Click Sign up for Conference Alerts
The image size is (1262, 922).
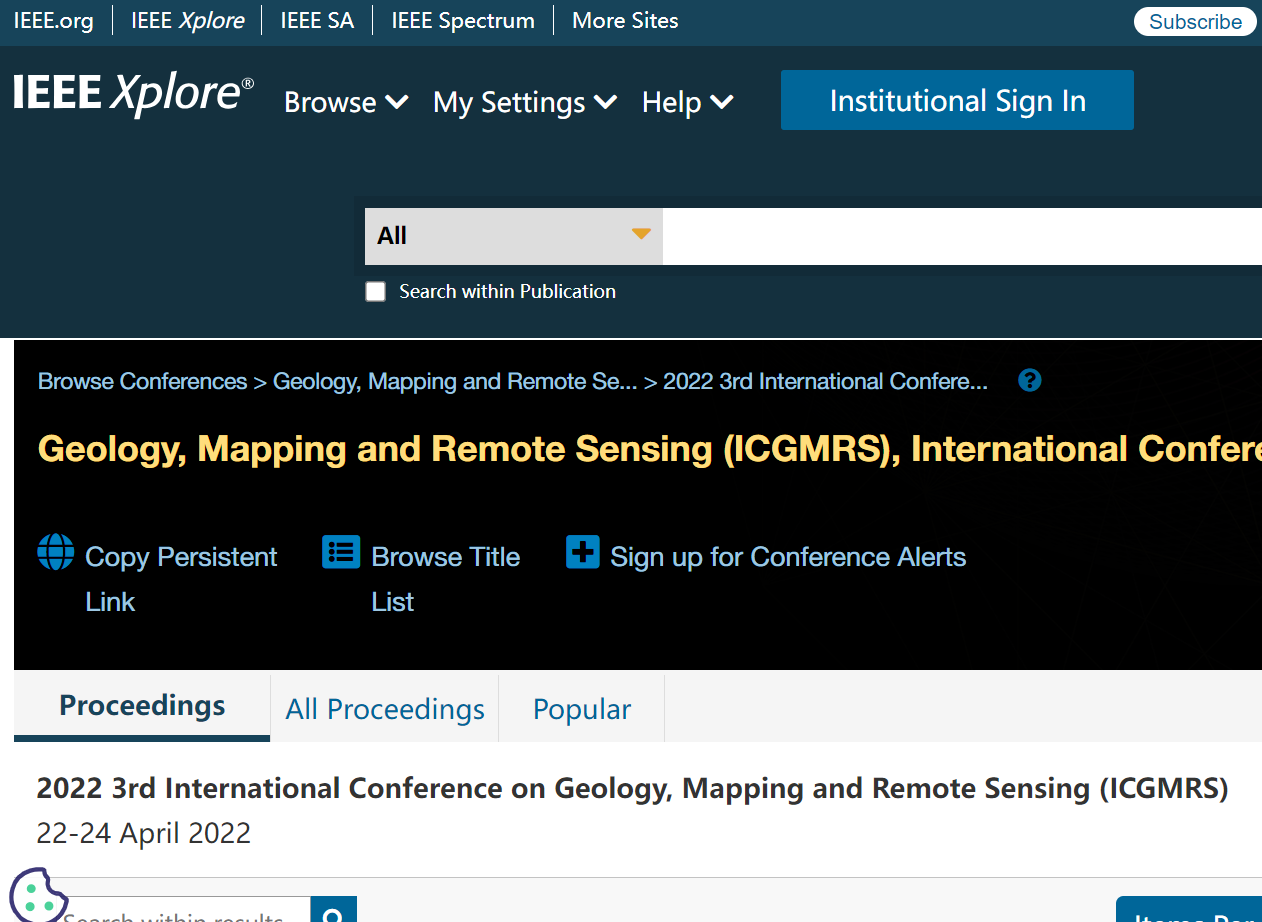[788, 557]
